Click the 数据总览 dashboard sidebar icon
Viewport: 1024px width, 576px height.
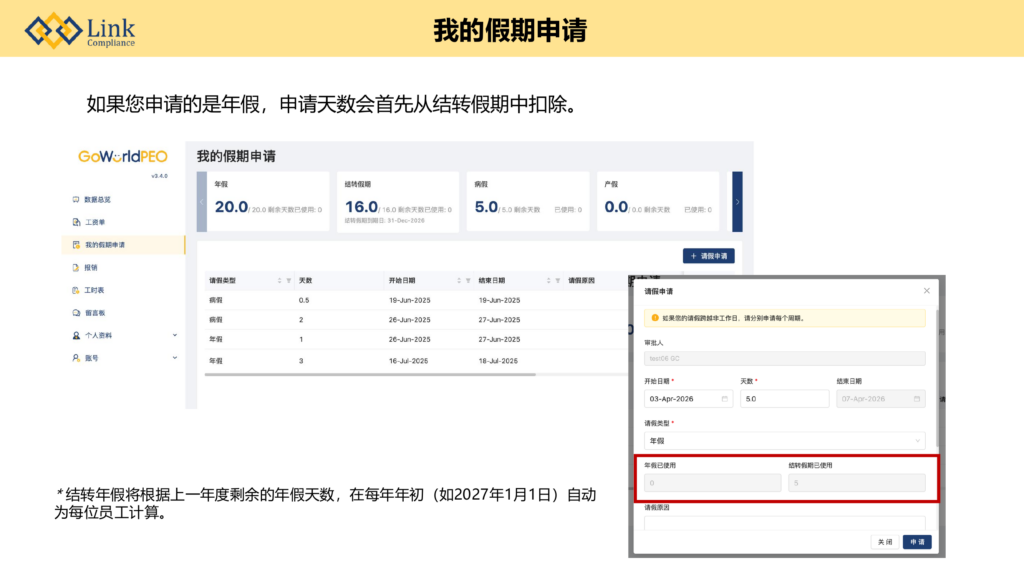[x=76, y=200]
